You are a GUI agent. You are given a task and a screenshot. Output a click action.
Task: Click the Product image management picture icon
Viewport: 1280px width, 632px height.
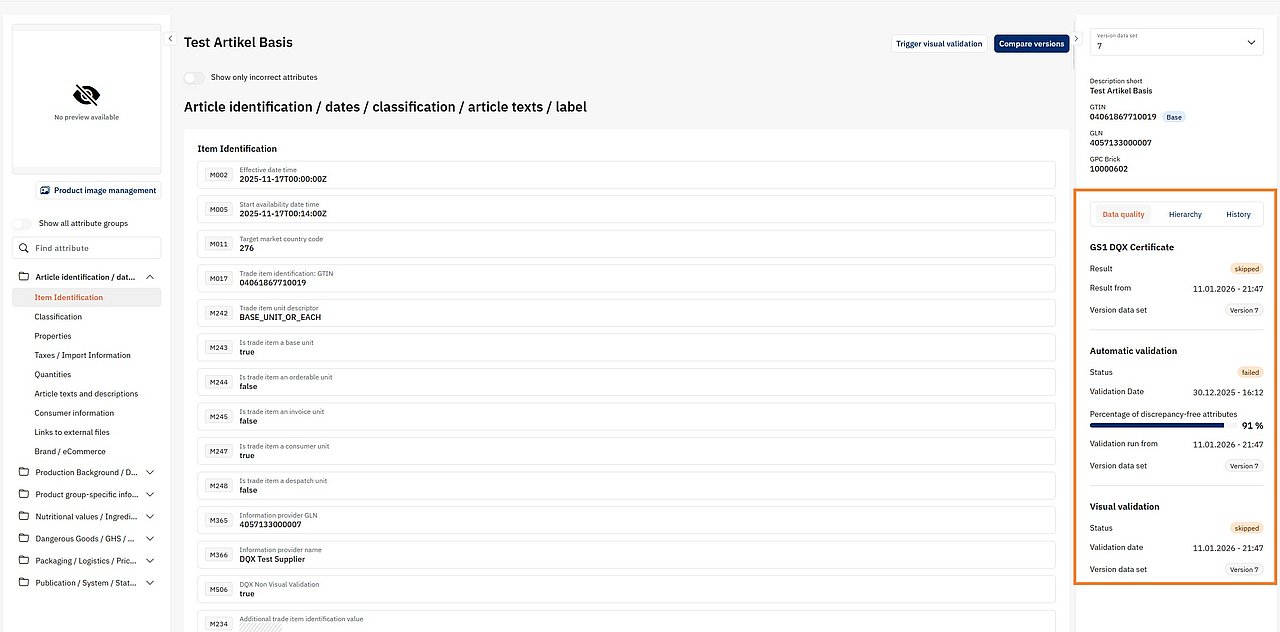[x=45, y=190]
